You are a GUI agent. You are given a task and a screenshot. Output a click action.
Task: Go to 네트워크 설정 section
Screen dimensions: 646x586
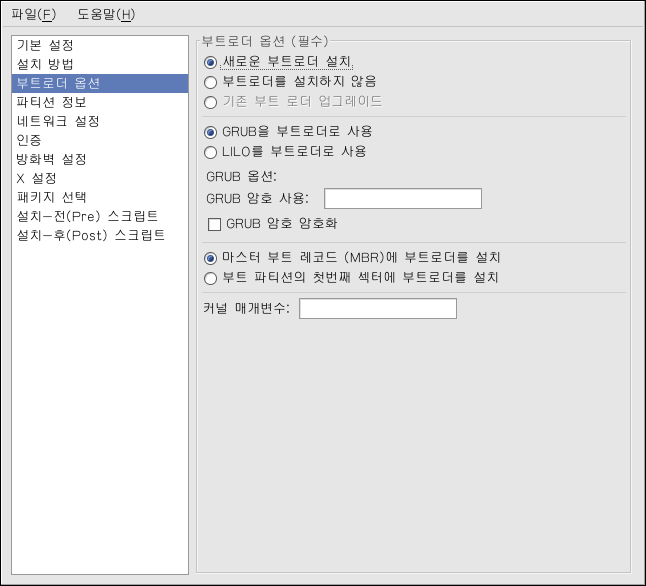(x=57, y=121)
